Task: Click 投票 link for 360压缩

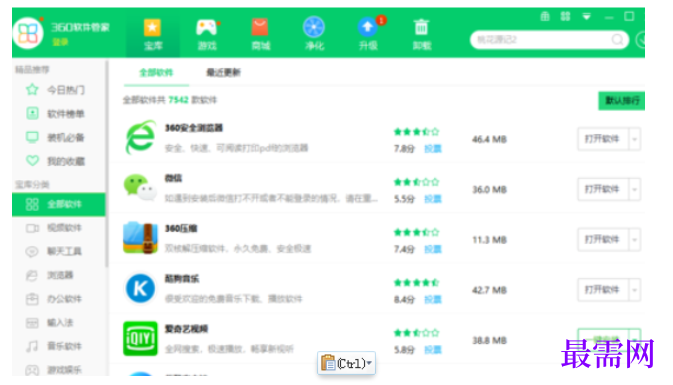Action: (x=433, y=249)
